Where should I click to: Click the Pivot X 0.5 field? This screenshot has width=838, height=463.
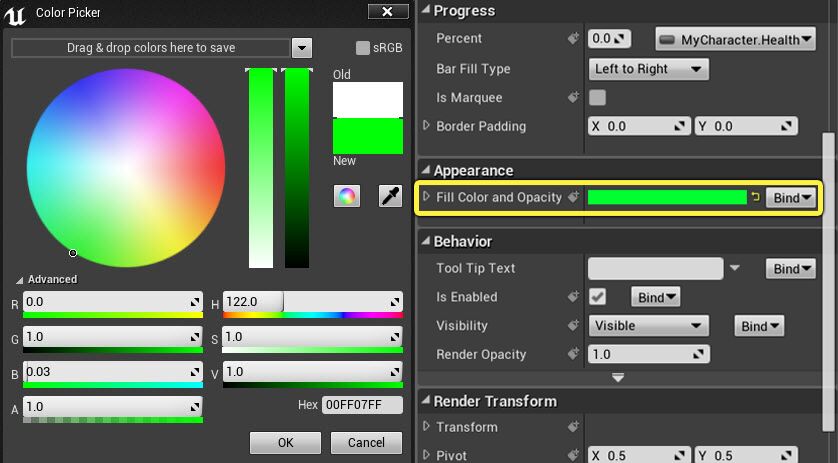pos(639,456)
